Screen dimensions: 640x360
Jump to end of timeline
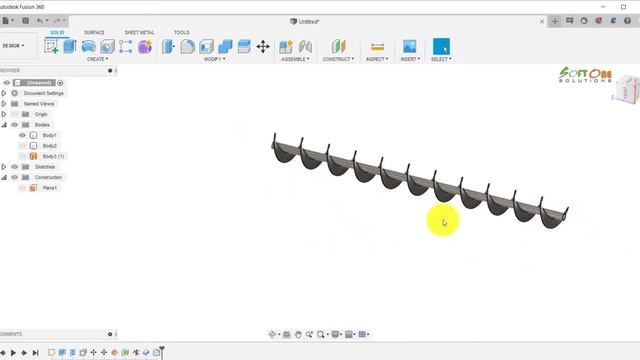click(x=36, y=353)
